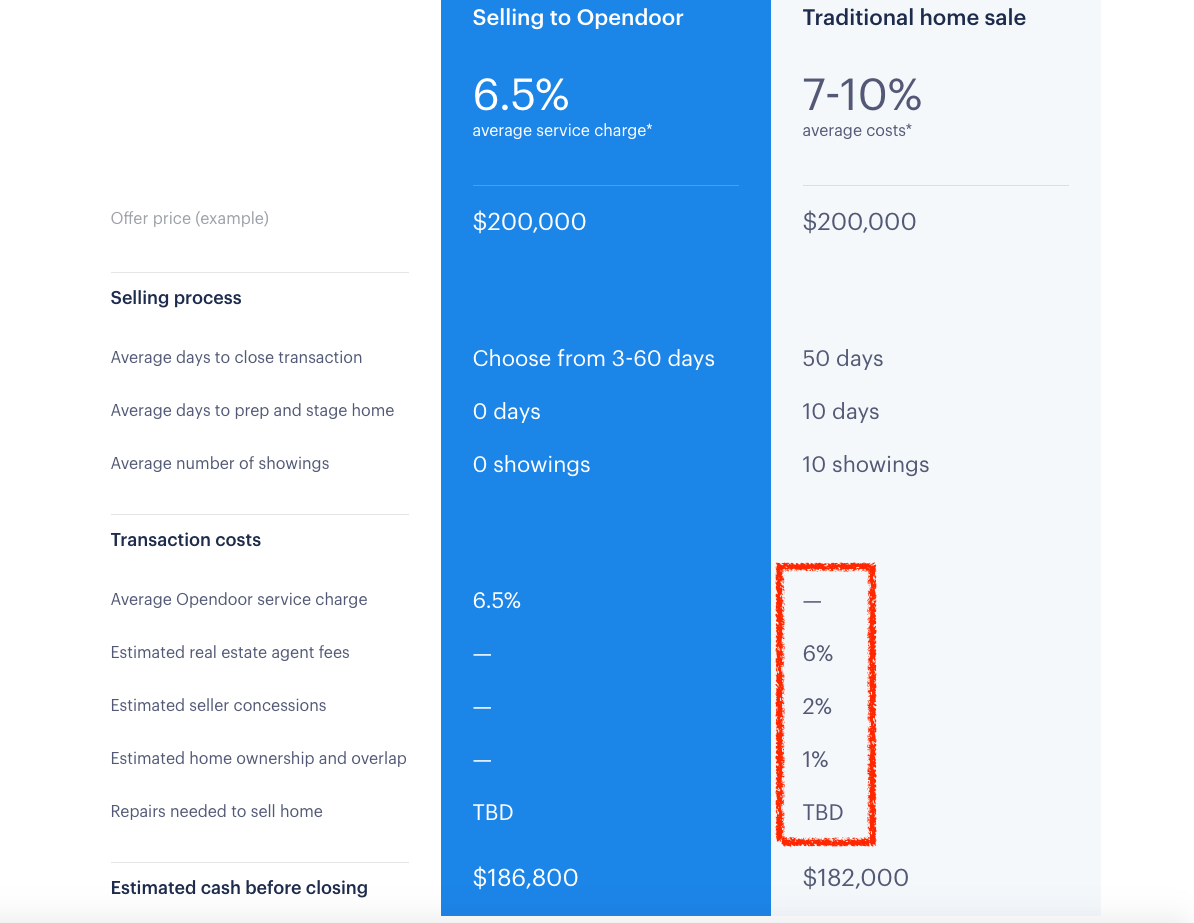Click 'Average Opendoor service charge' row label
Image resolution: width=1194 pixels, height=923 pixels.
tap(239, 599)
